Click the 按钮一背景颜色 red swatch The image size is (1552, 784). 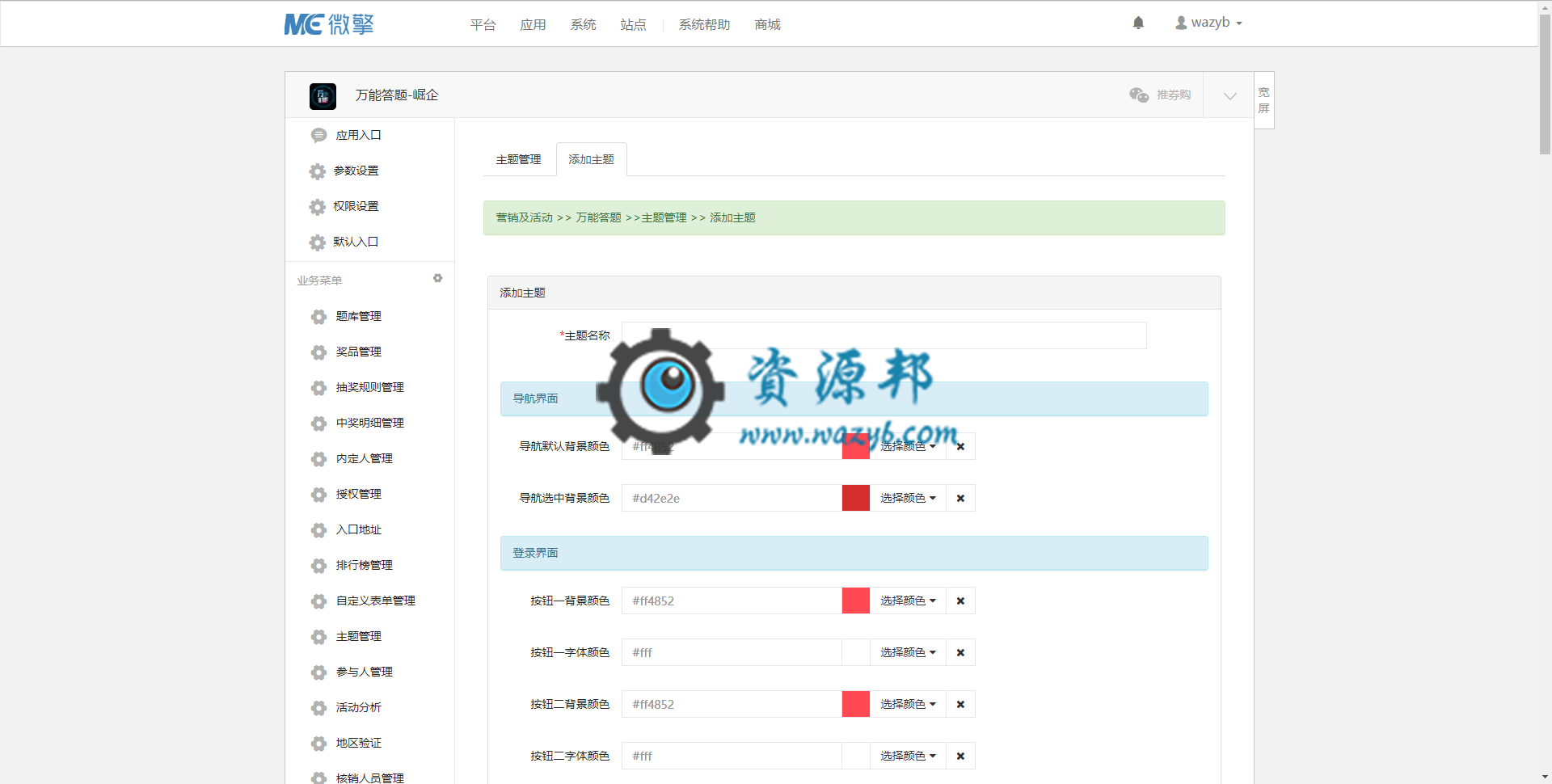[x=855, y=601]
